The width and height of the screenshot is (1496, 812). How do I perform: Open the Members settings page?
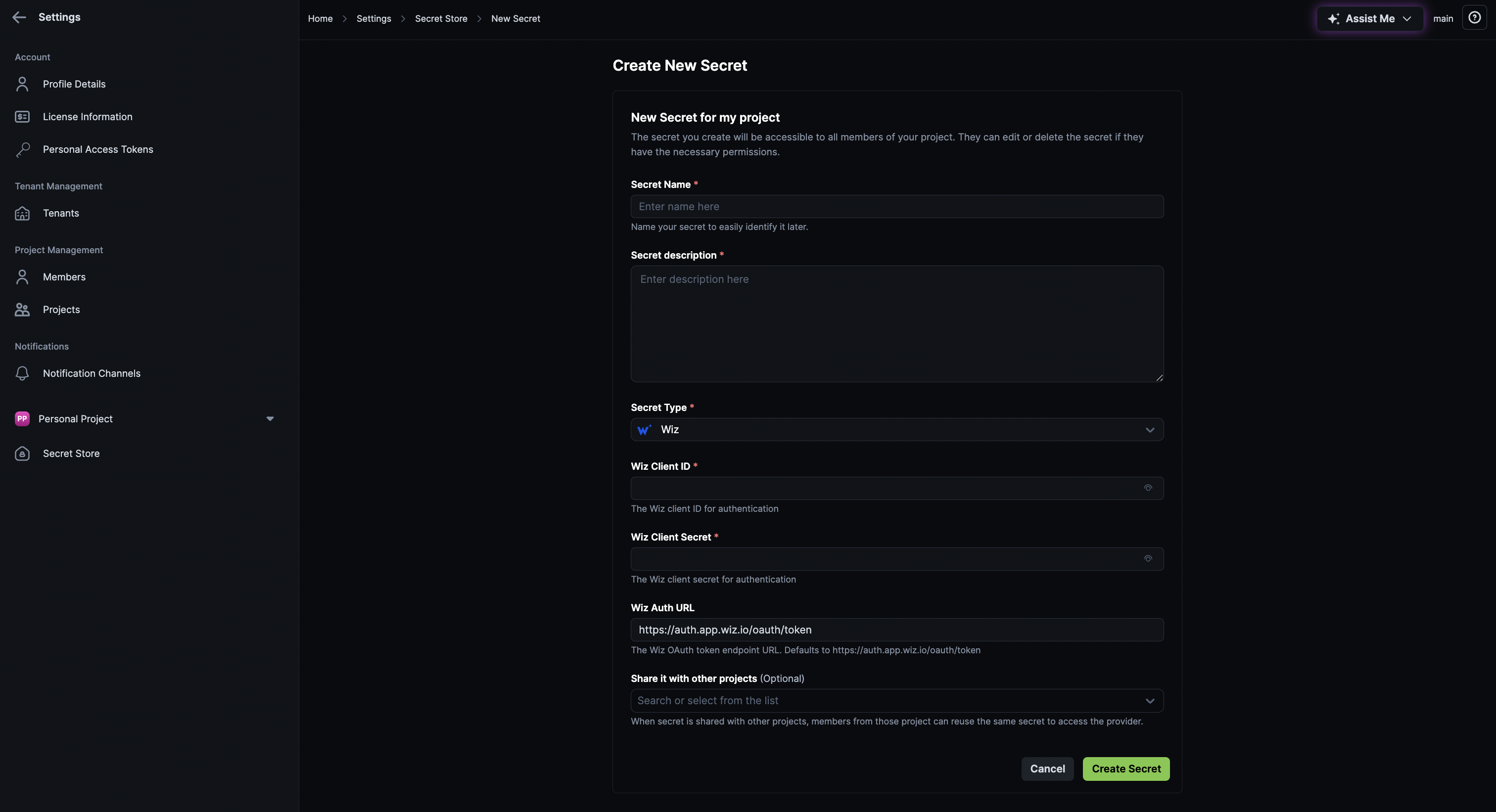(x=64, y=277)
